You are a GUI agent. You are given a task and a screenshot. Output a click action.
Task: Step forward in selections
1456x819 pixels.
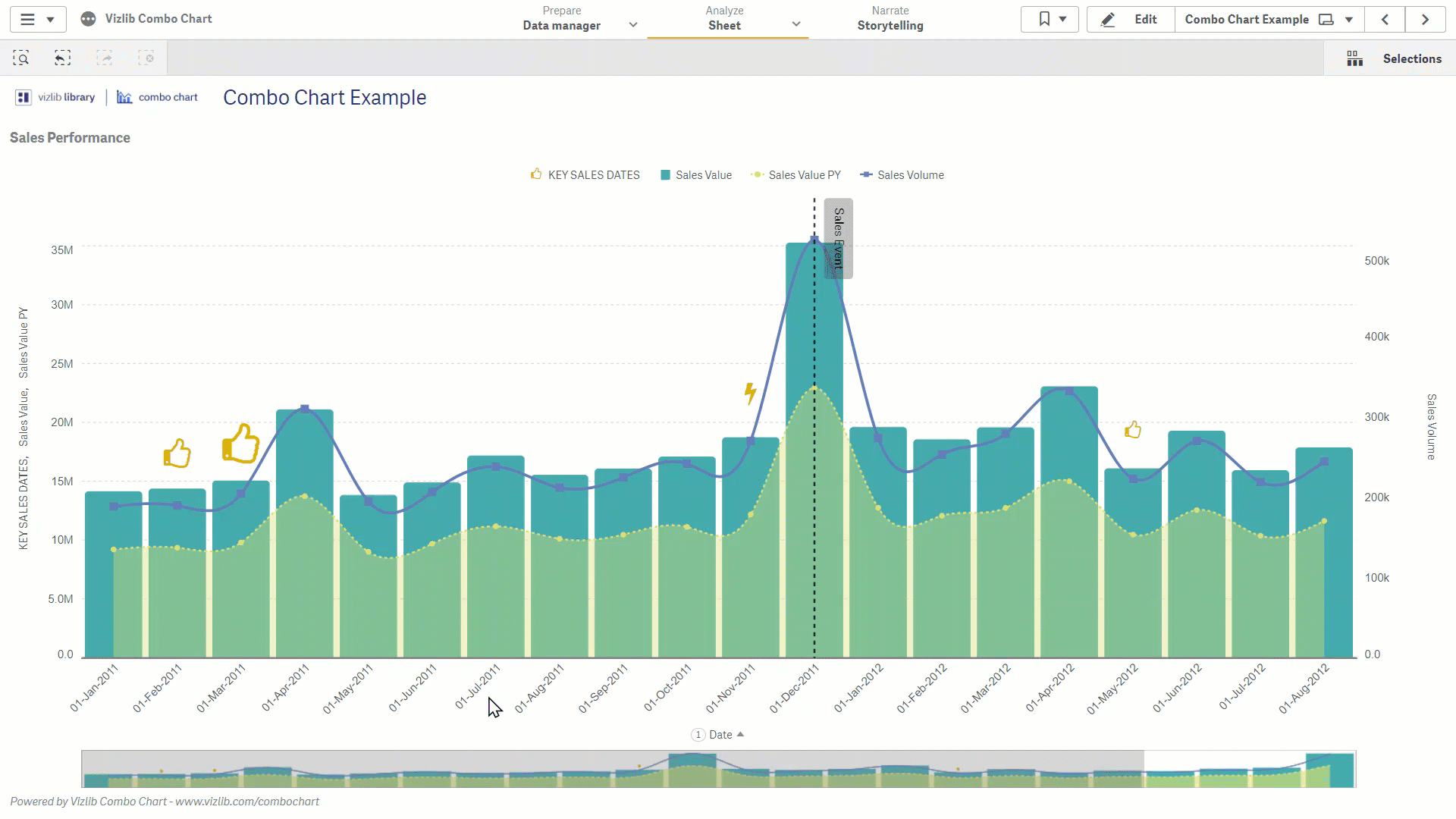click(x=105, y=58)
